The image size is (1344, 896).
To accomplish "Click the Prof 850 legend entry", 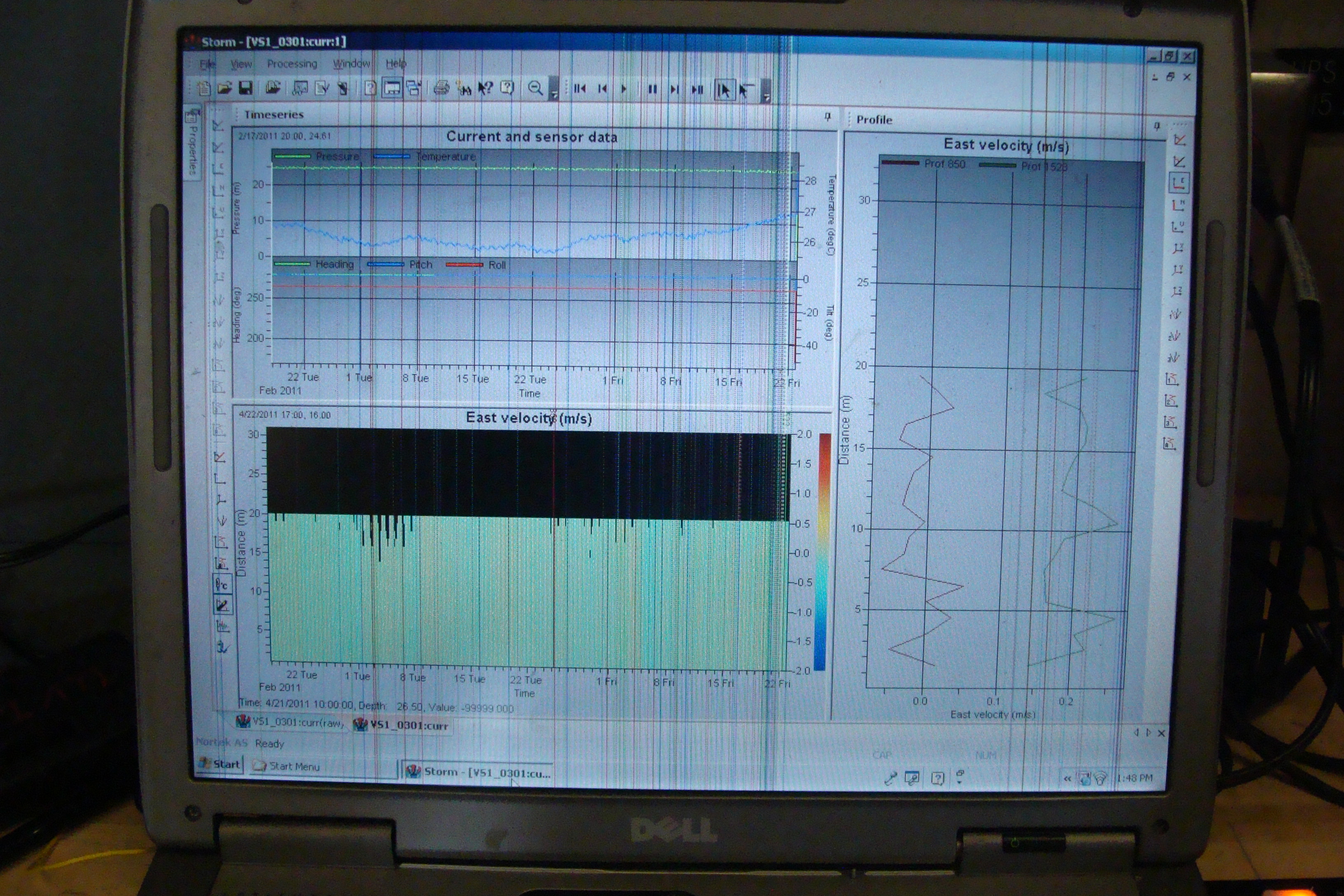I will [x=924, y=164].
